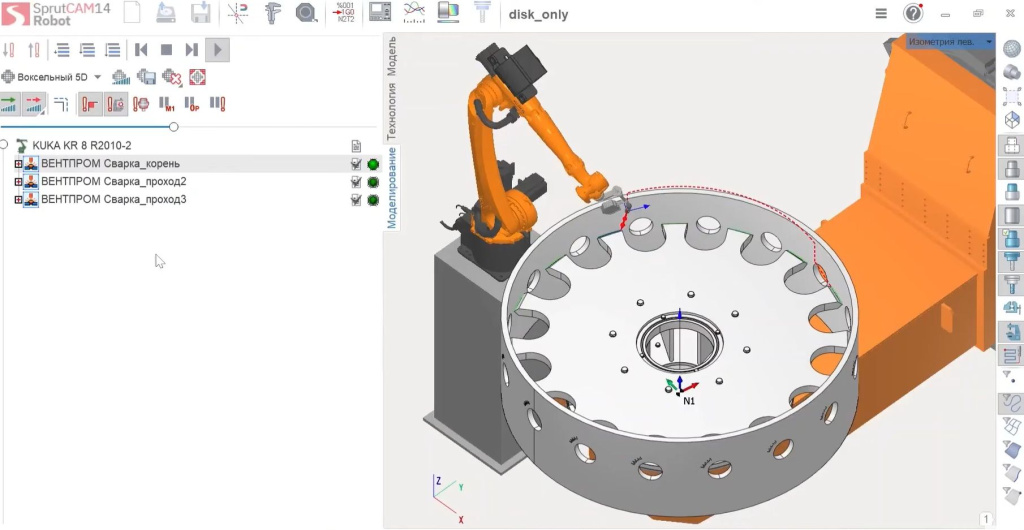
Task: Open the G-code NC program icon
Action: (344, 13)
